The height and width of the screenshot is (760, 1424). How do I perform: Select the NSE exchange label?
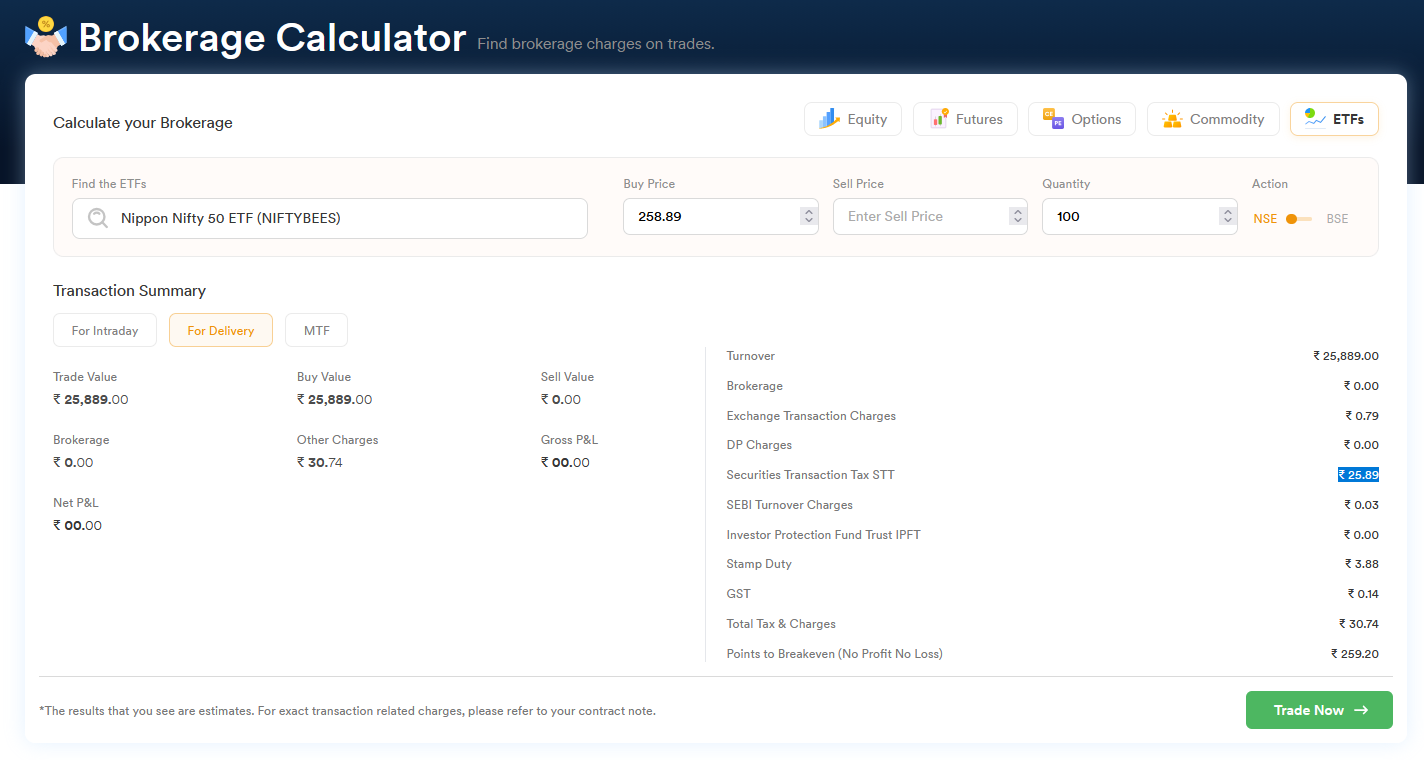coord(1265,219)
